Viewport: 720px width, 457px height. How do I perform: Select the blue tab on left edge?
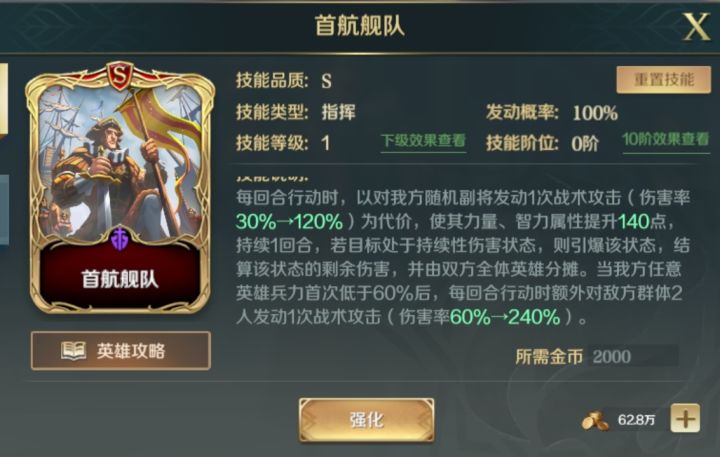[x=4, y=209]
